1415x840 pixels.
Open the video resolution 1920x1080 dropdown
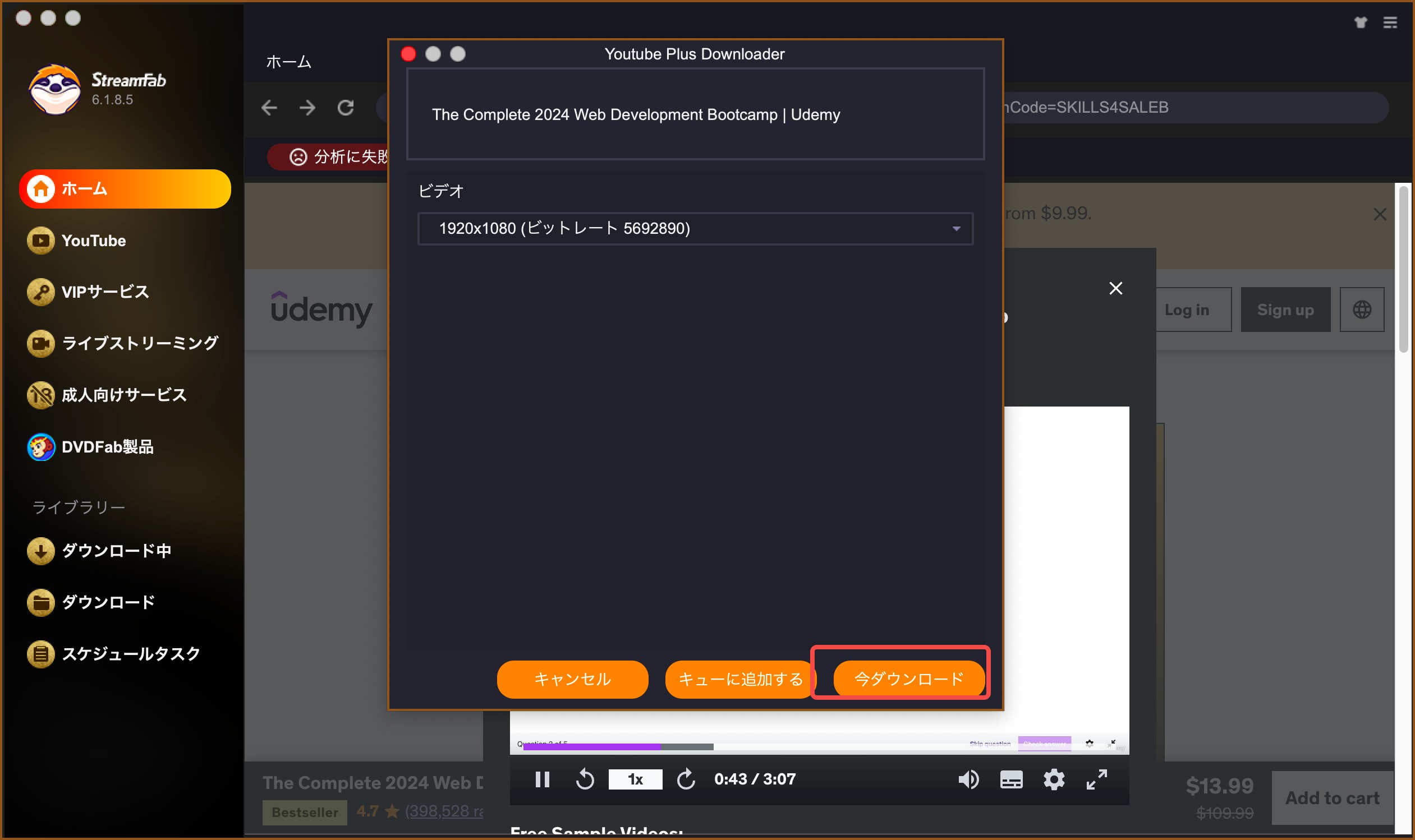[695, 228]
